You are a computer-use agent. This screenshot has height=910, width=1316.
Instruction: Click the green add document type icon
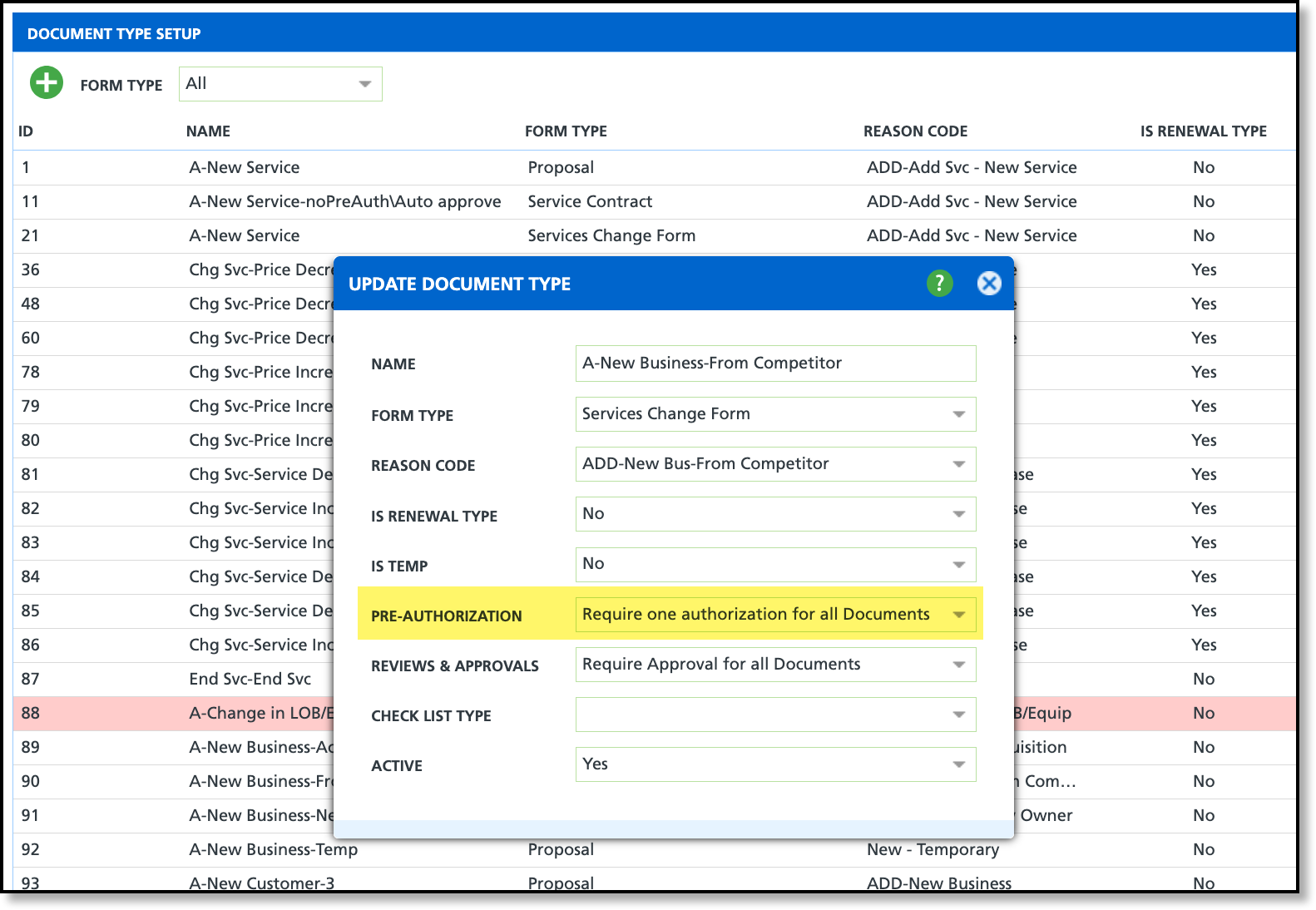[47, 83]
